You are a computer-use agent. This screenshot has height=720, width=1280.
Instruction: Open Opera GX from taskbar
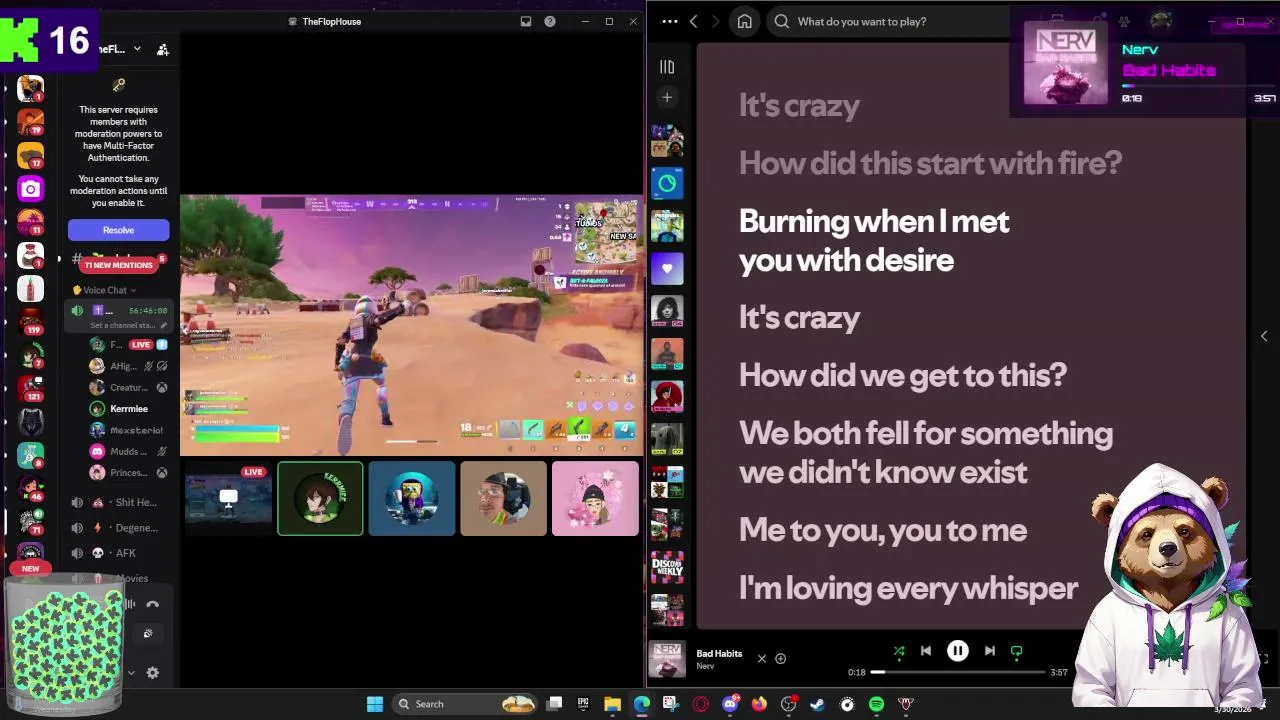point(700,704)
